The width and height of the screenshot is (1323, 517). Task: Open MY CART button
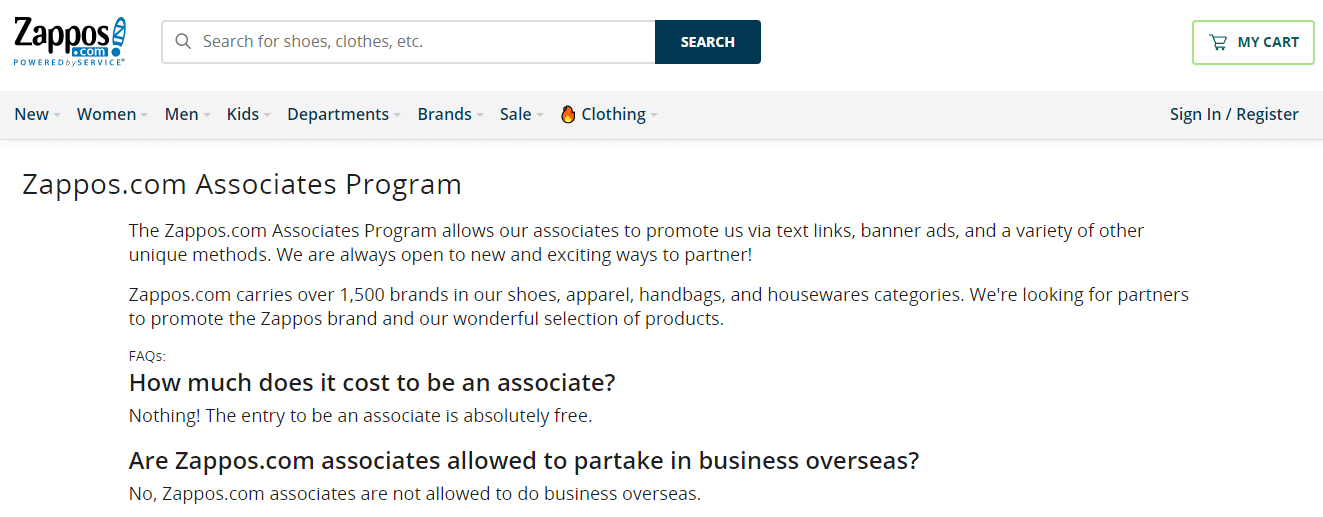pos(1253,42)
